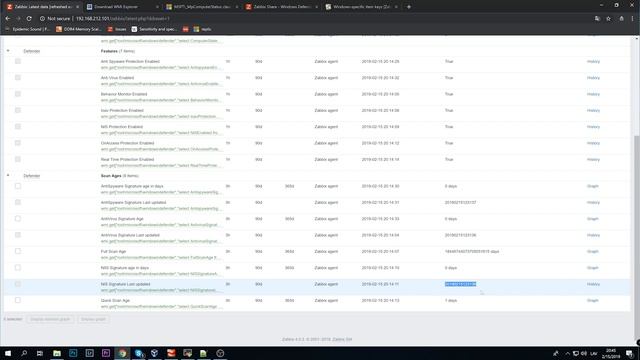Check Anti Spyware Protection Enabled checkbox
This screenshot has height=360, width=640.
click(18, 61)
